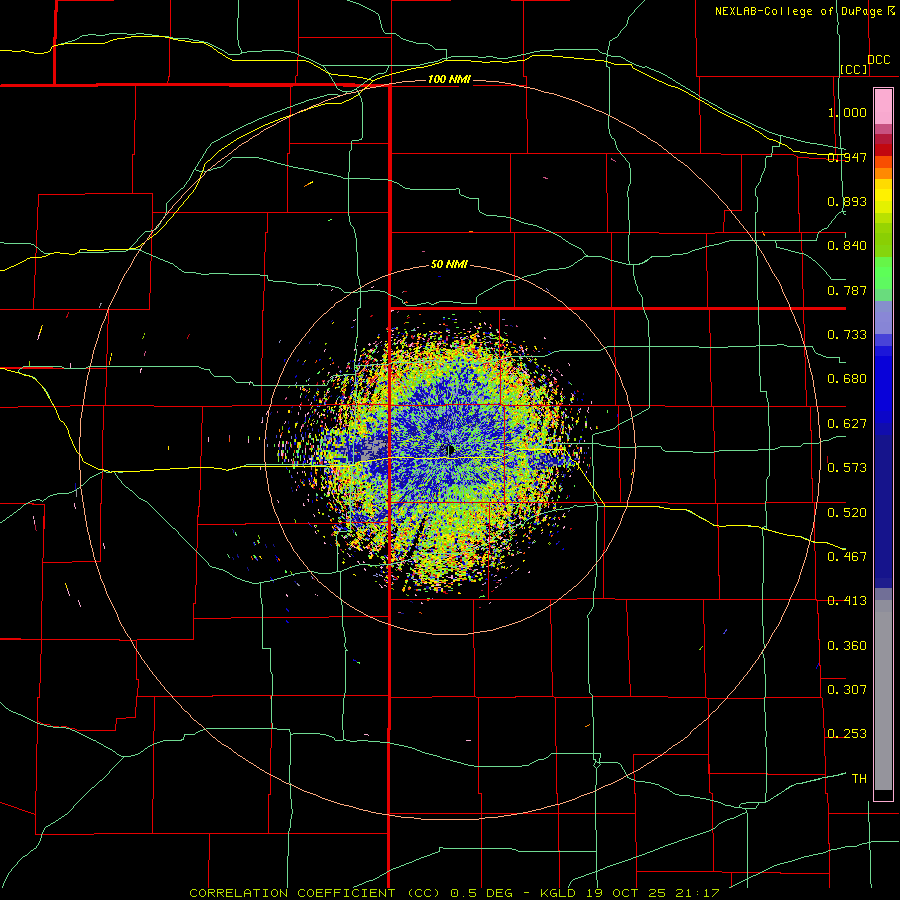The image size is (900, 900).
Task: Click the 50 NMI range ring label
Action: click(449, 265)
